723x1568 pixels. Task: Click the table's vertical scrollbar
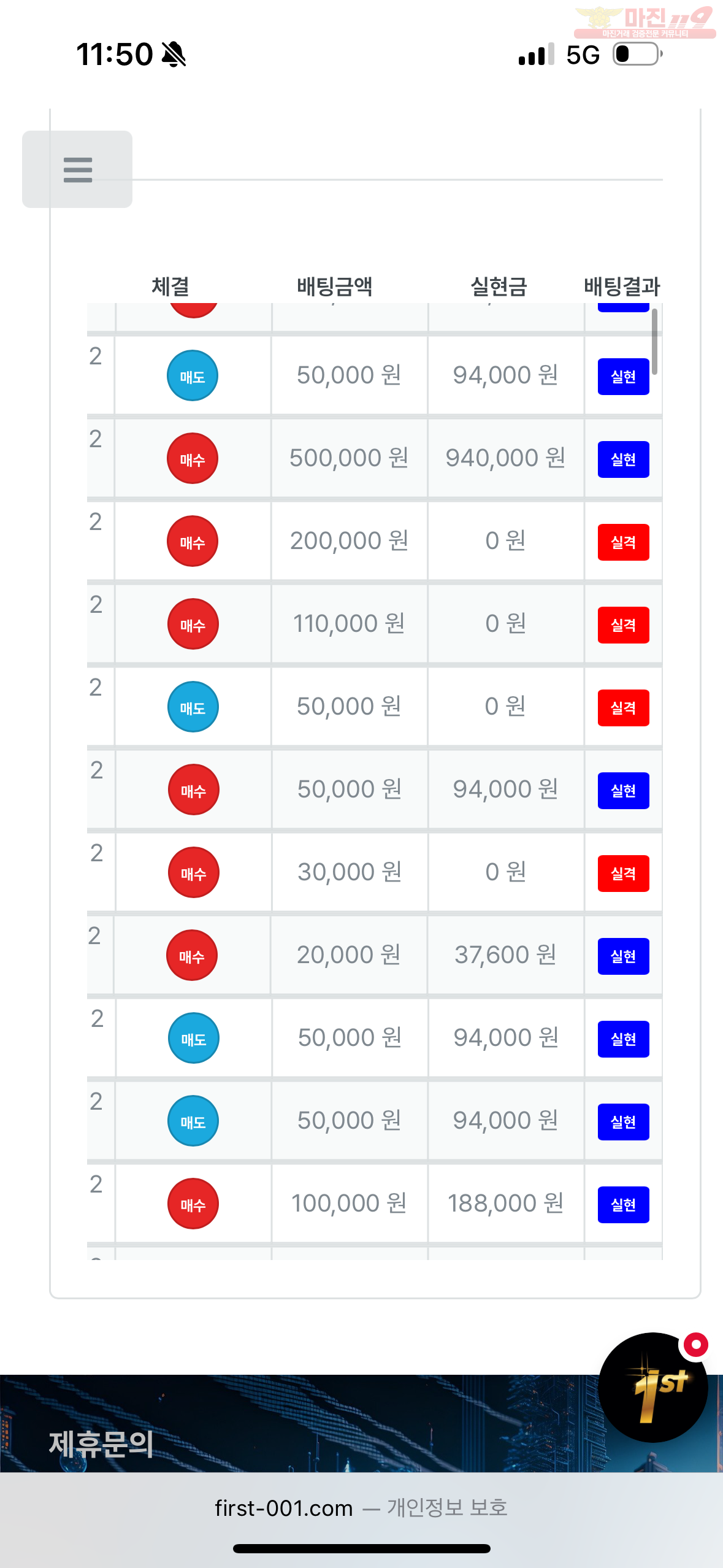coord(654,342)
